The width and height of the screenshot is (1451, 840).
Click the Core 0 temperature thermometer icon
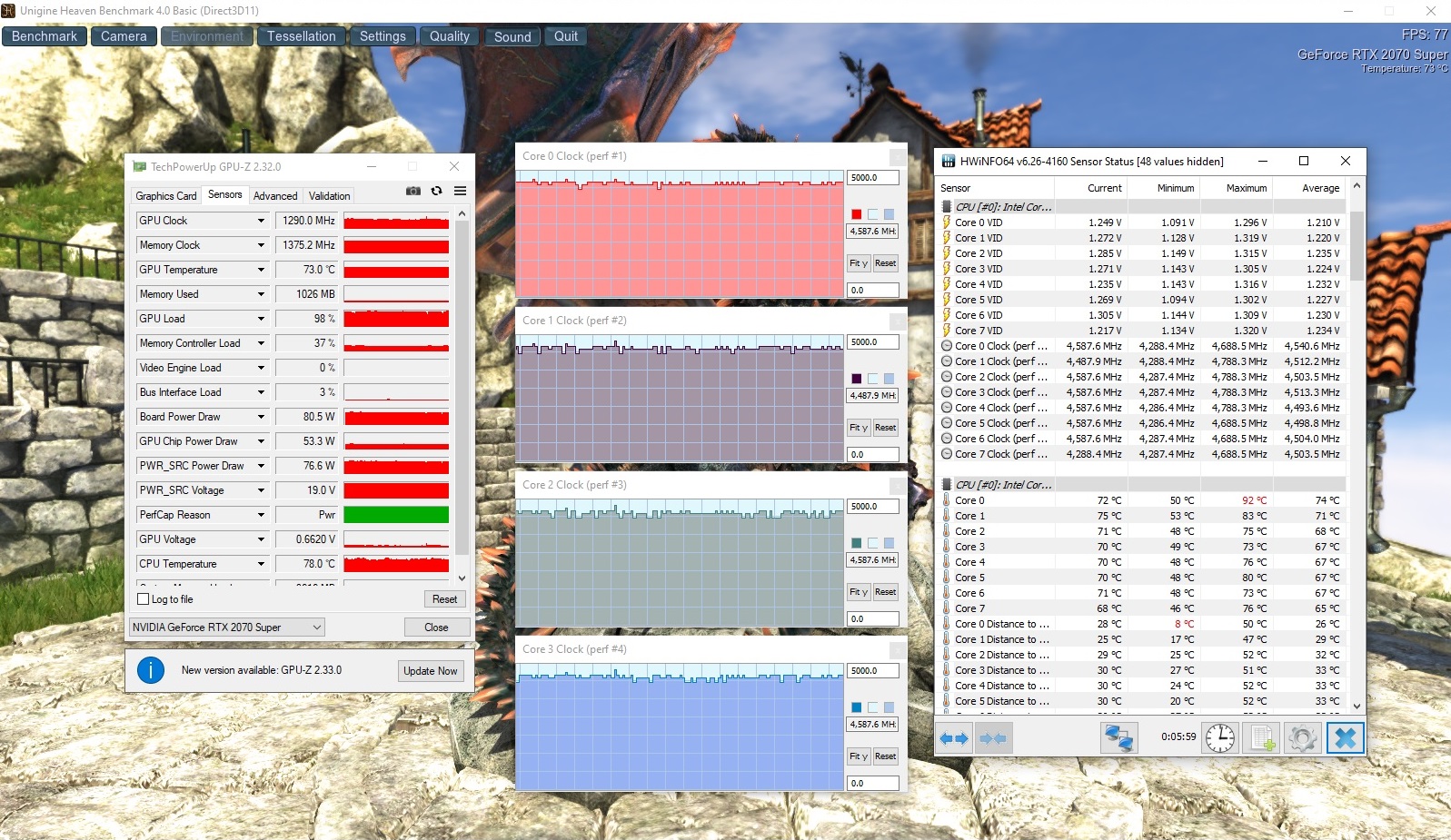pyautogui.click(x=947, y=500)
